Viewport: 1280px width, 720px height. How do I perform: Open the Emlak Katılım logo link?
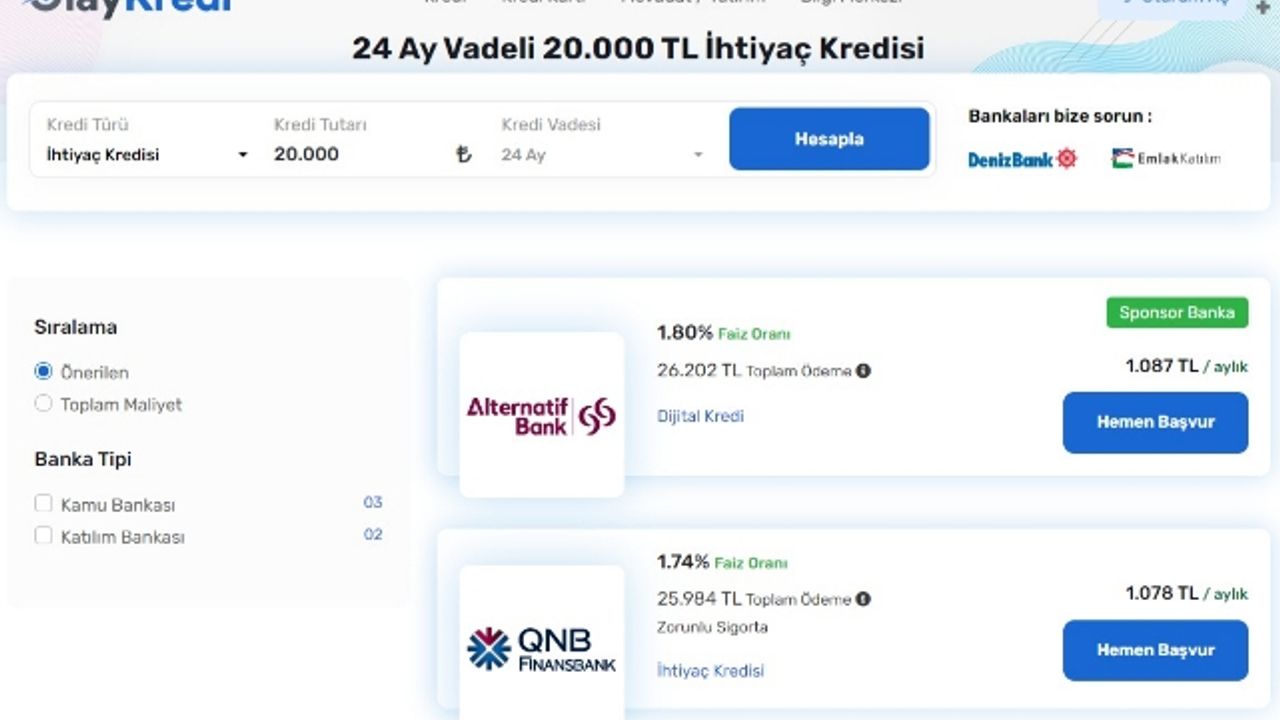point(1166,158)
